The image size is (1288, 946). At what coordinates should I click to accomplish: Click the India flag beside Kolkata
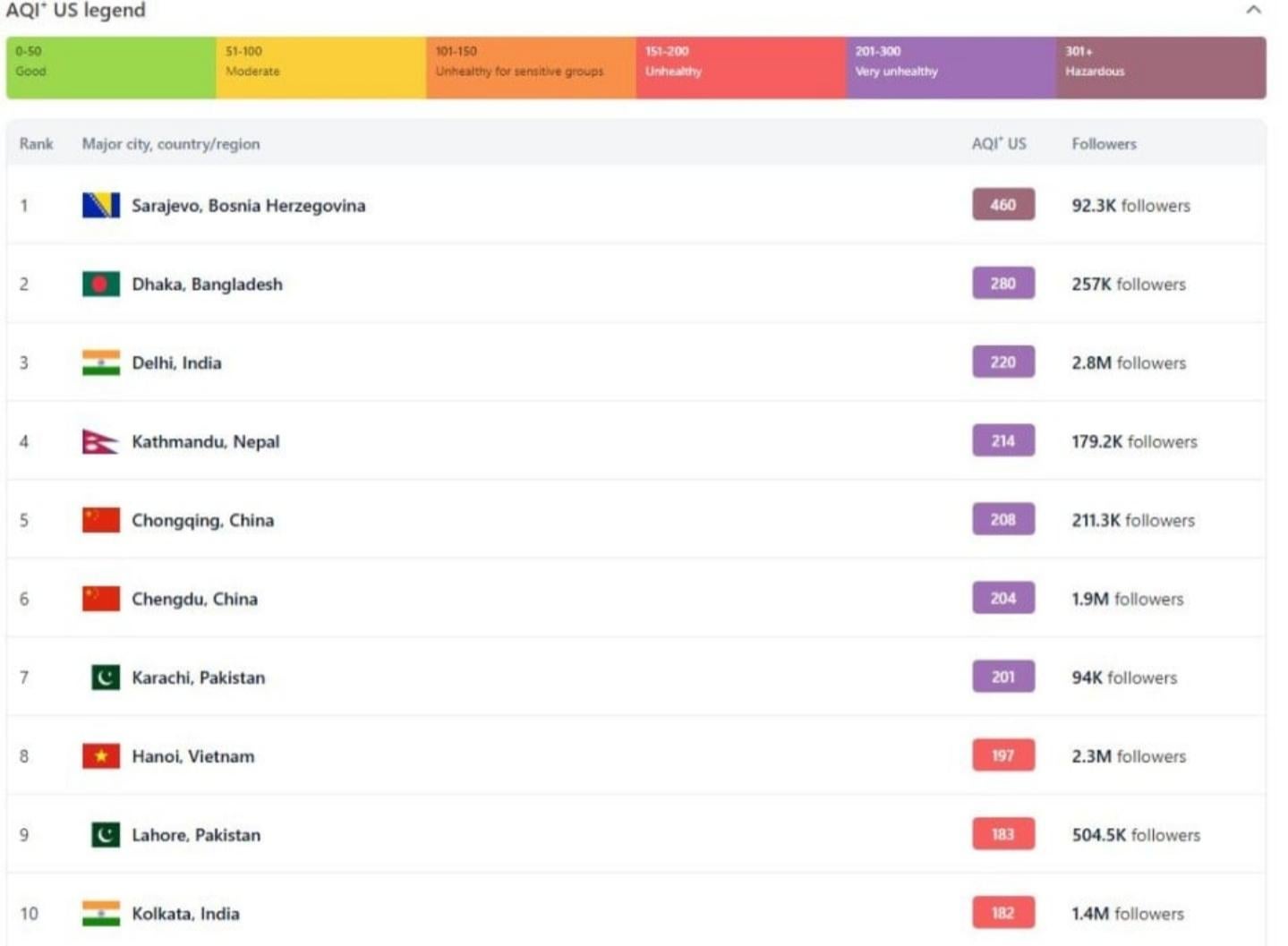(100, 914)
